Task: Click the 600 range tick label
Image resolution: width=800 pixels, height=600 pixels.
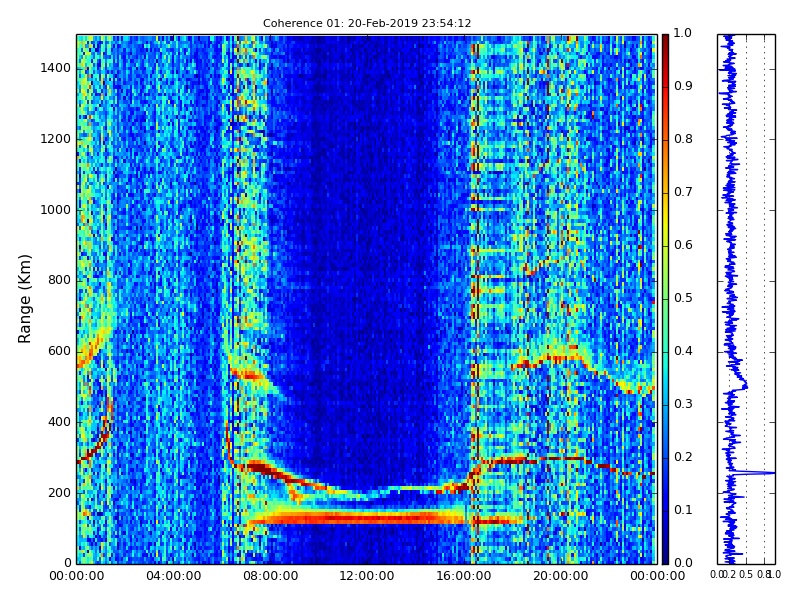Action: pos(59,352)
